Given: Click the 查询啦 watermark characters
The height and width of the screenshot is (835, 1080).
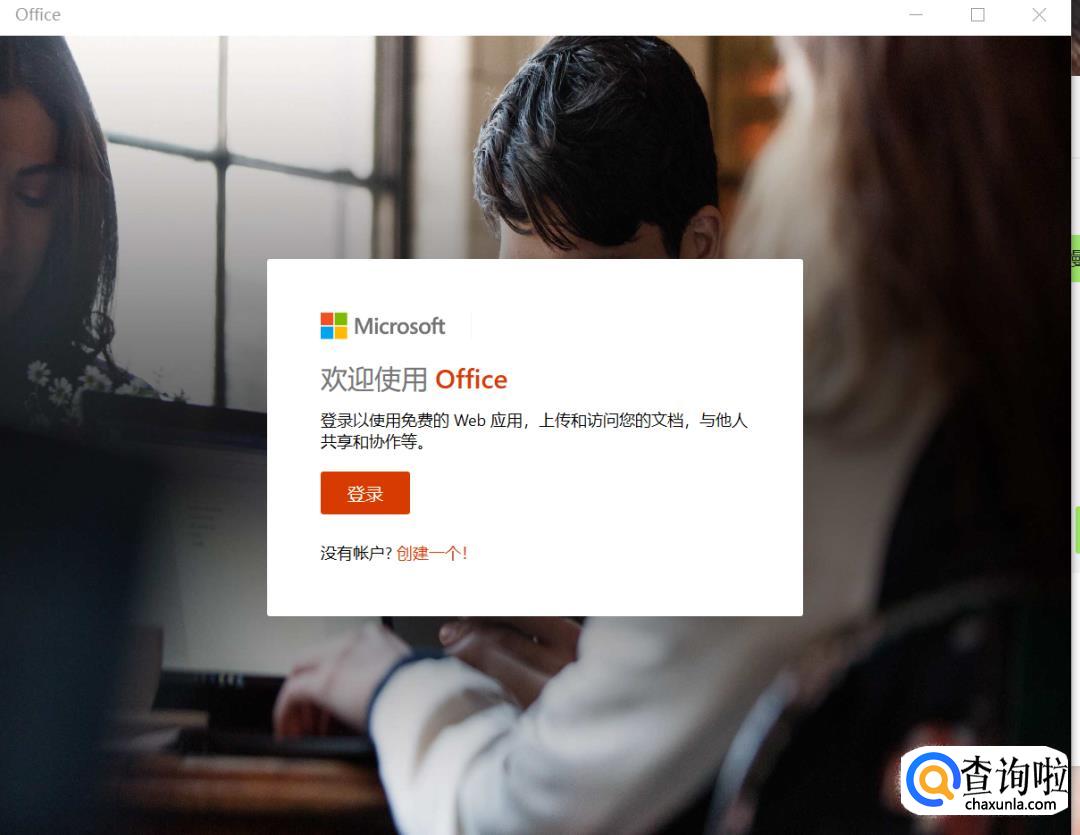Looking at the screenshot, I should tap(1014, 775).
